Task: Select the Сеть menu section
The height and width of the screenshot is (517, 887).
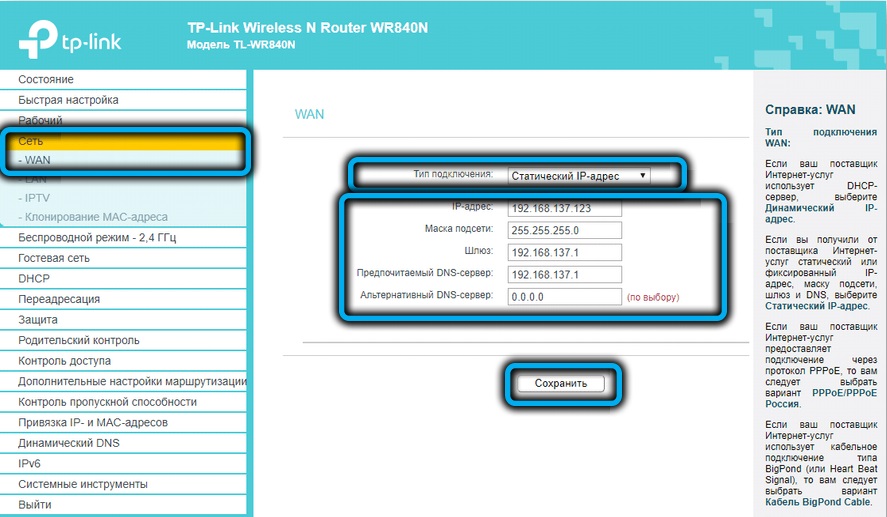Action: pos(123,141)
